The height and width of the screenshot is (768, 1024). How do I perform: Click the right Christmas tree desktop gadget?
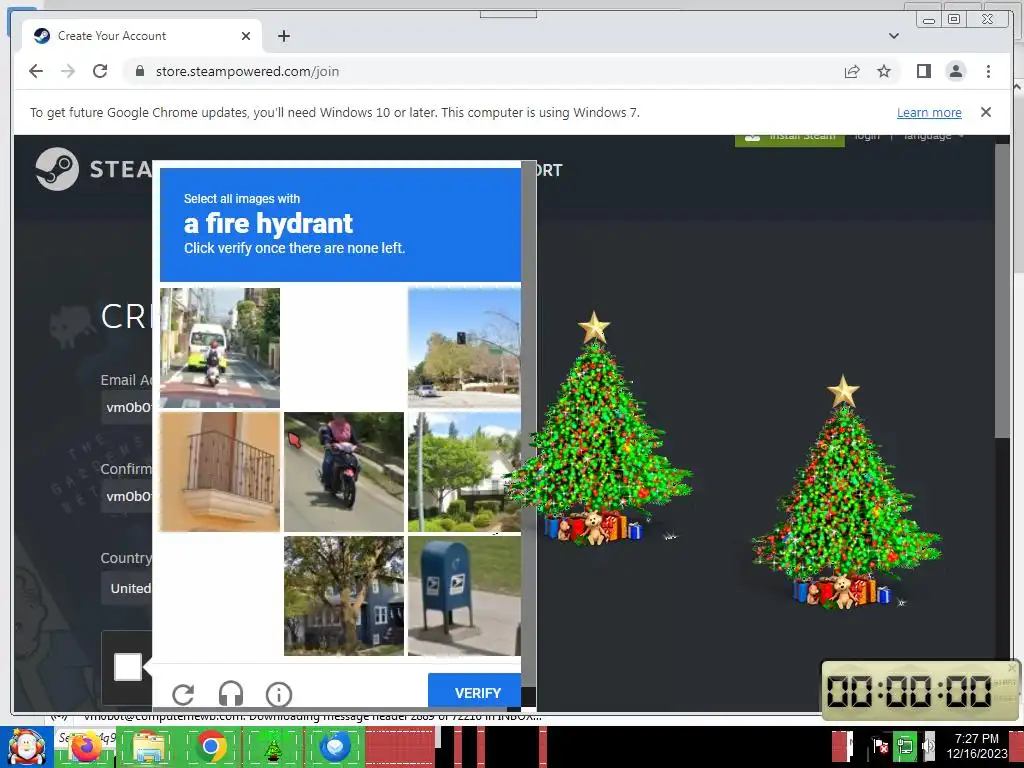tap(845, 492)
